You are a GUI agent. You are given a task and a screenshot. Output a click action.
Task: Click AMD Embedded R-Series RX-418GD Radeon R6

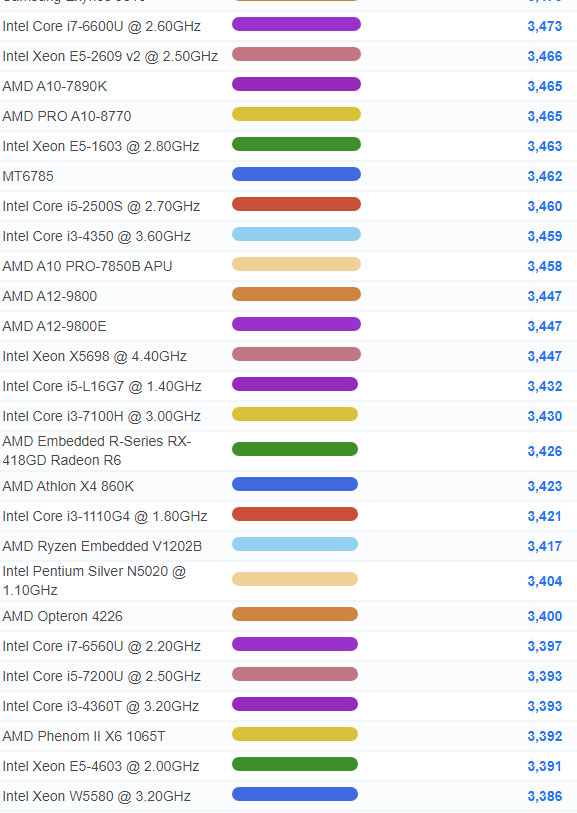click(x=97, y=451)
